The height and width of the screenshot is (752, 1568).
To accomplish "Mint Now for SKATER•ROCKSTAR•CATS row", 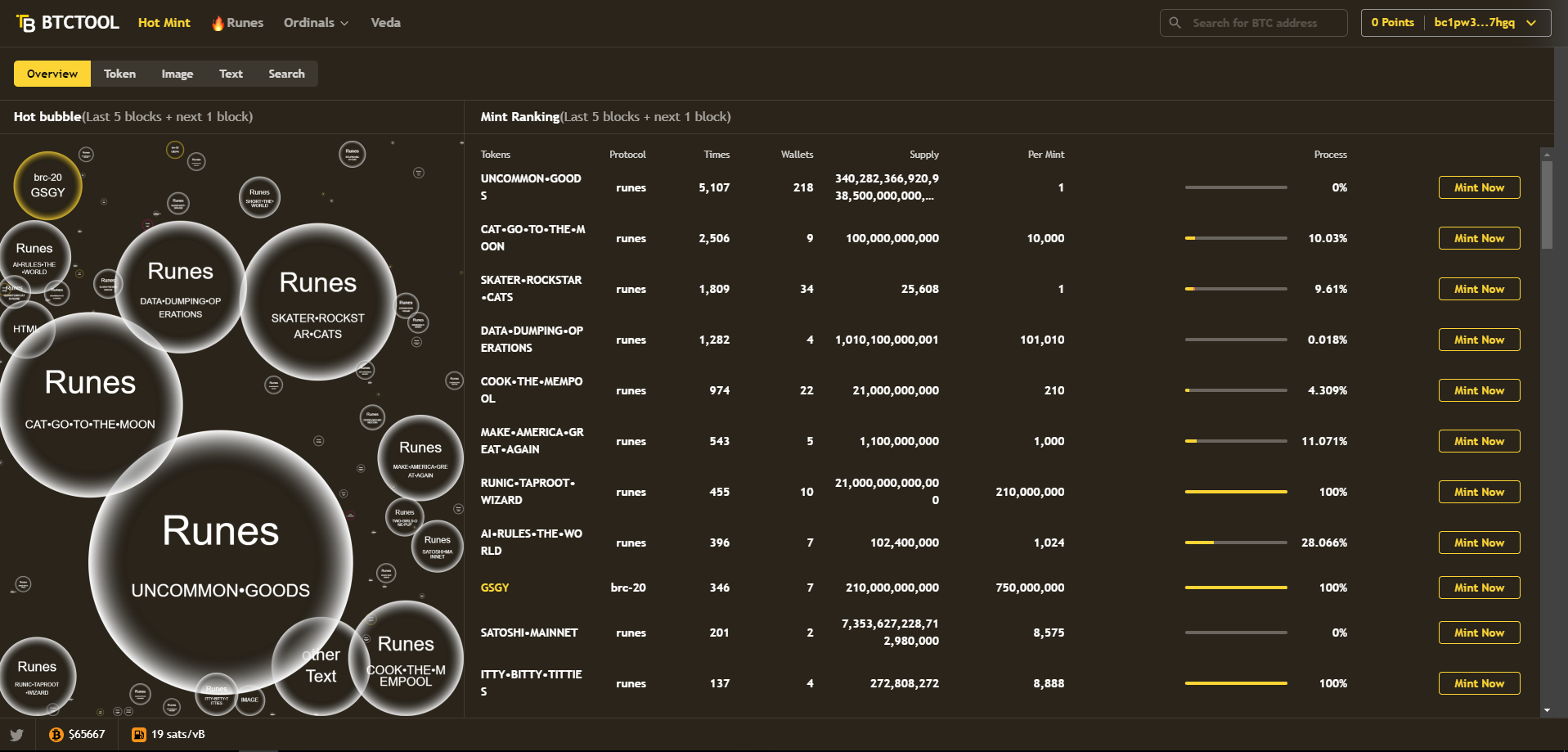I will pyautogui.click(x=1479, y=289).
